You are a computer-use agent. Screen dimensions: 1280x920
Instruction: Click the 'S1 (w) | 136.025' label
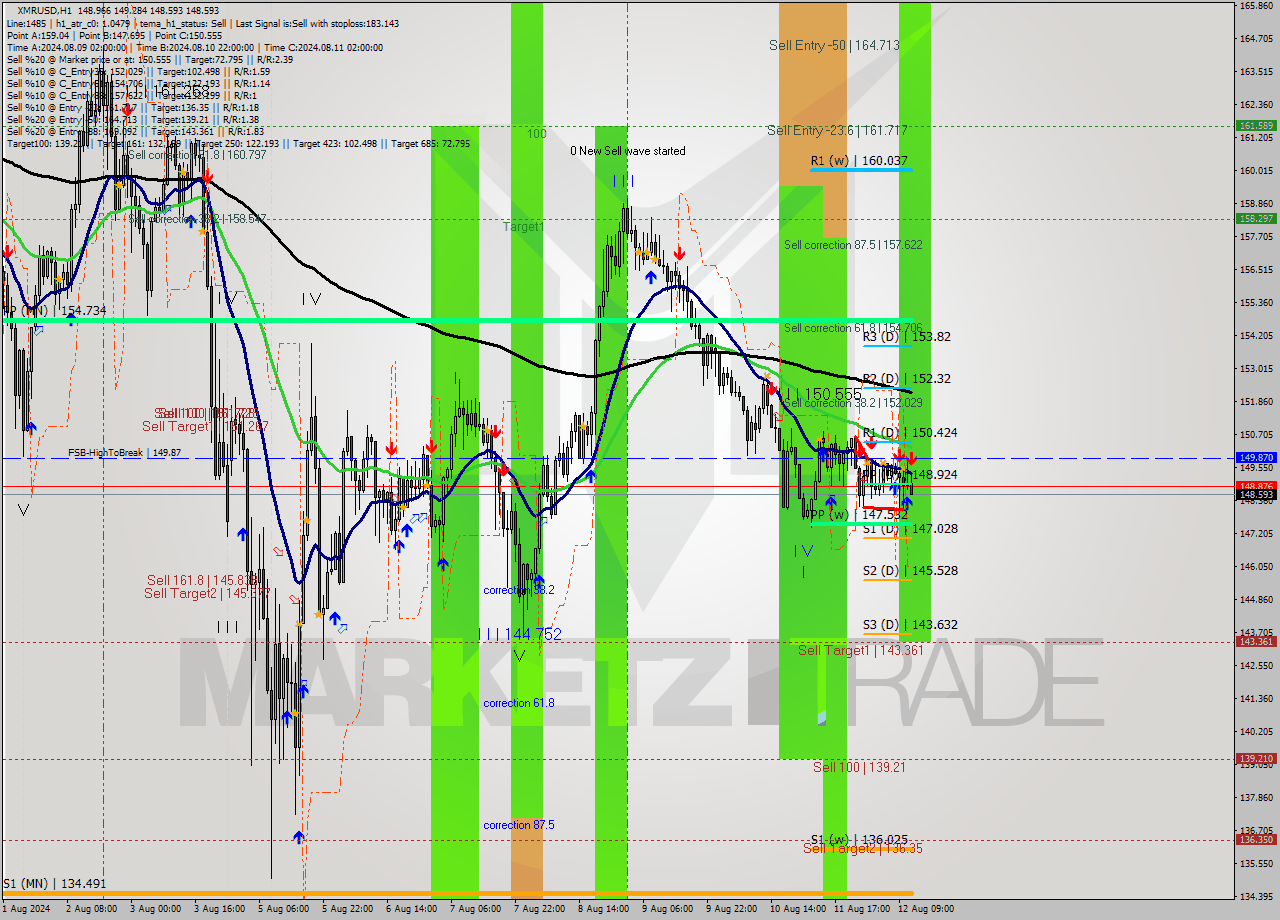(x=859, y=840)
